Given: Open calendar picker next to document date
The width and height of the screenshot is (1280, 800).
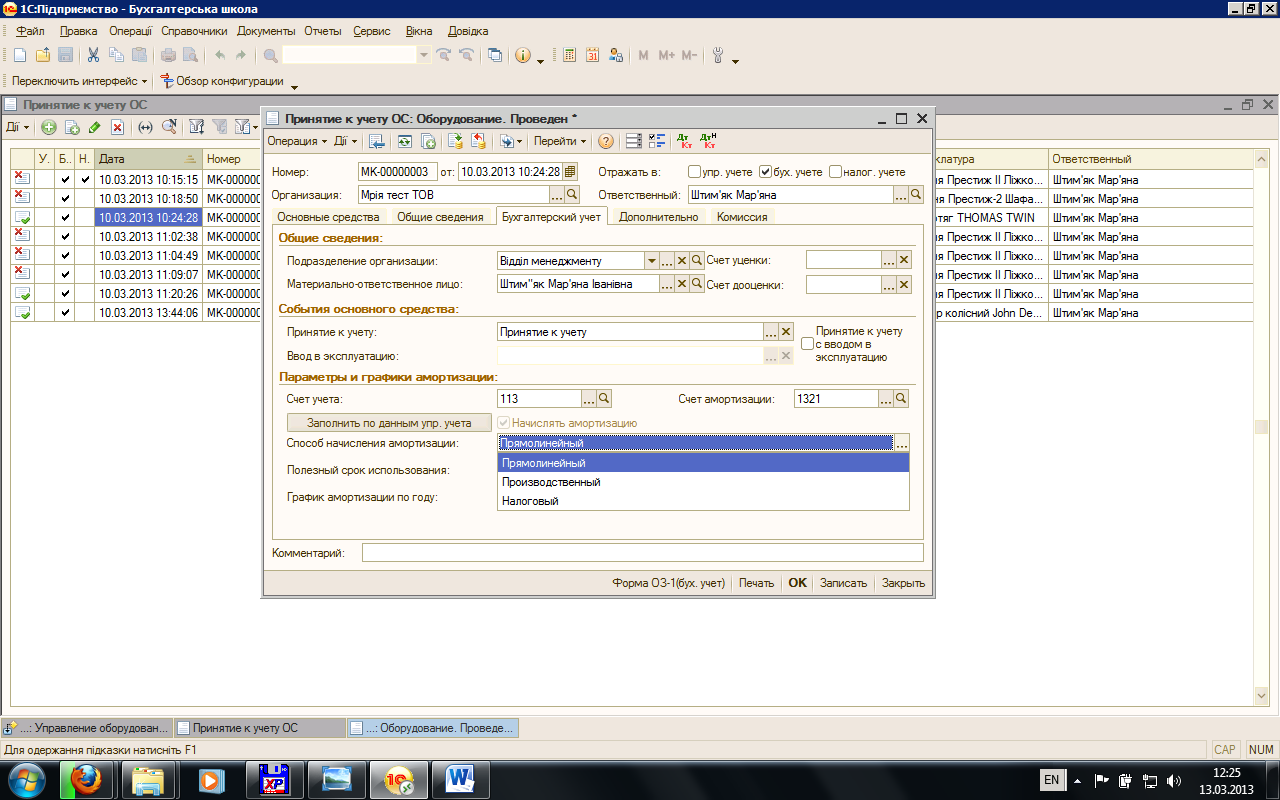Looking at the screenshot, I should (570, 172).
